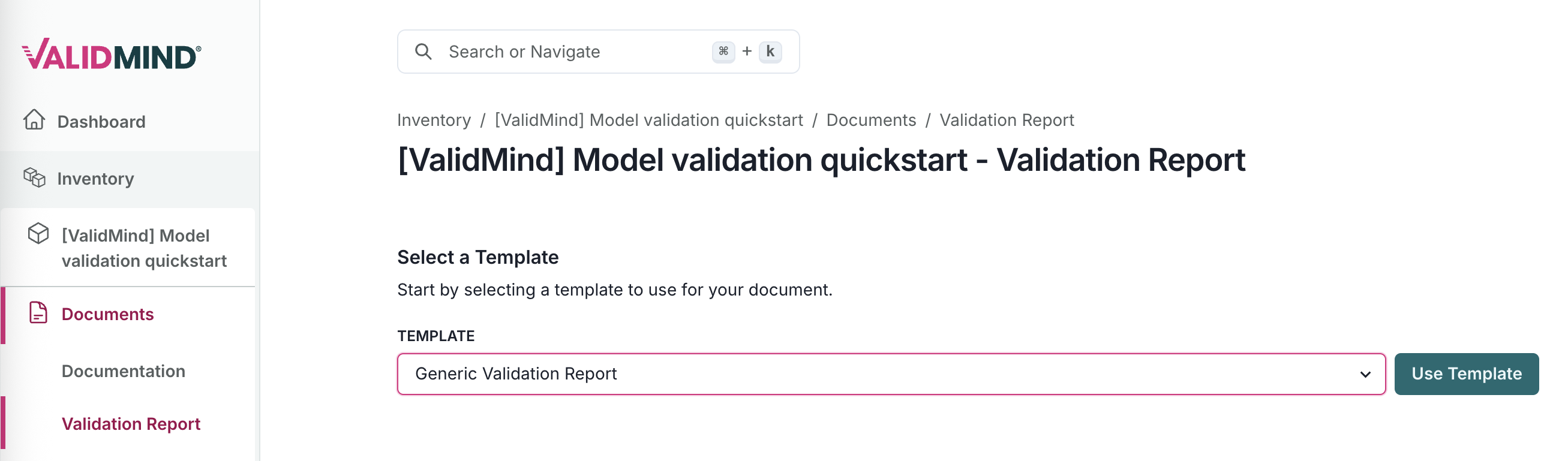Click Use Template button
The height and width of the screenshot is (461, 1568).
[1467, 373]
